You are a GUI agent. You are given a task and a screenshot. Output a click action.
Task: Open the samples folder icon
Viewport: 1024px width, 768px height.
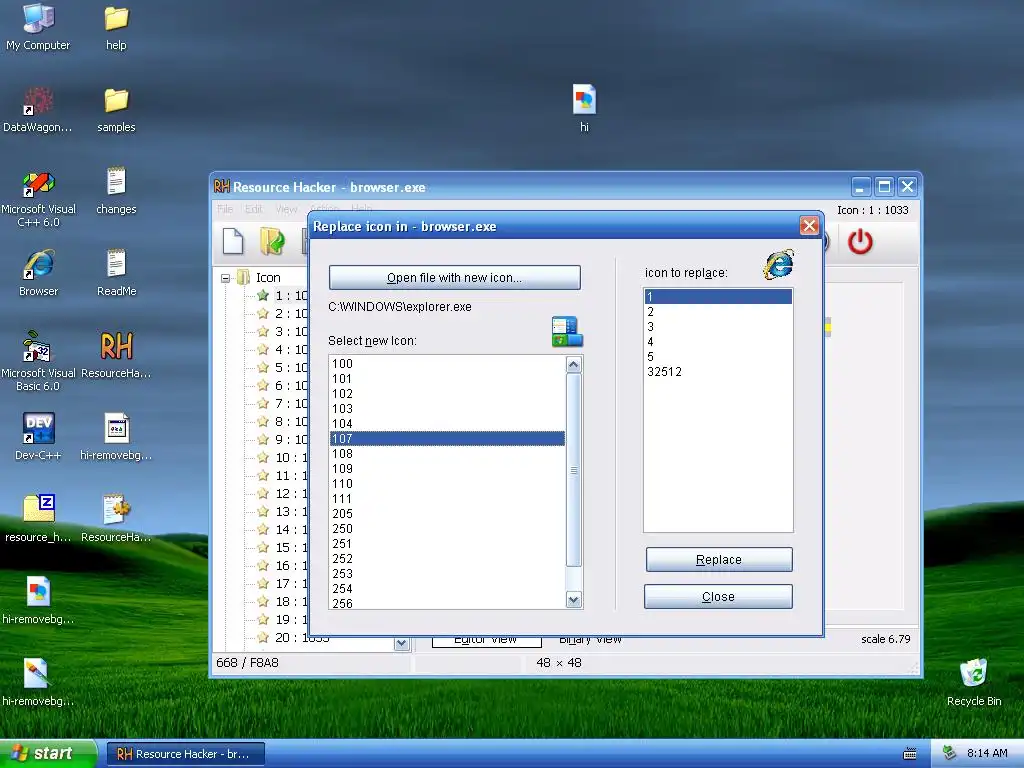[x=116, y=110]
